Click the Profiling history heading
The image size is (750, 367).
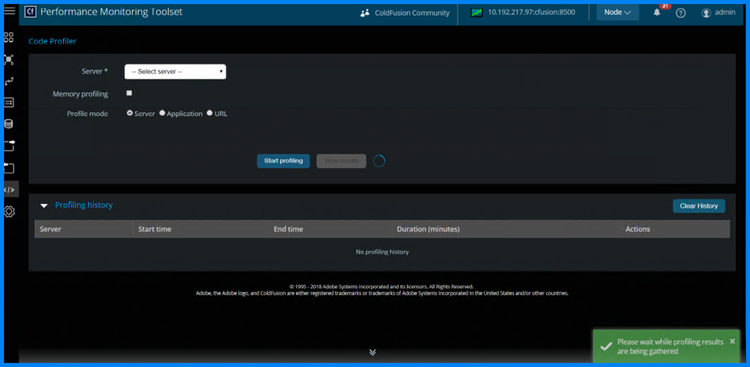(84, 205)
